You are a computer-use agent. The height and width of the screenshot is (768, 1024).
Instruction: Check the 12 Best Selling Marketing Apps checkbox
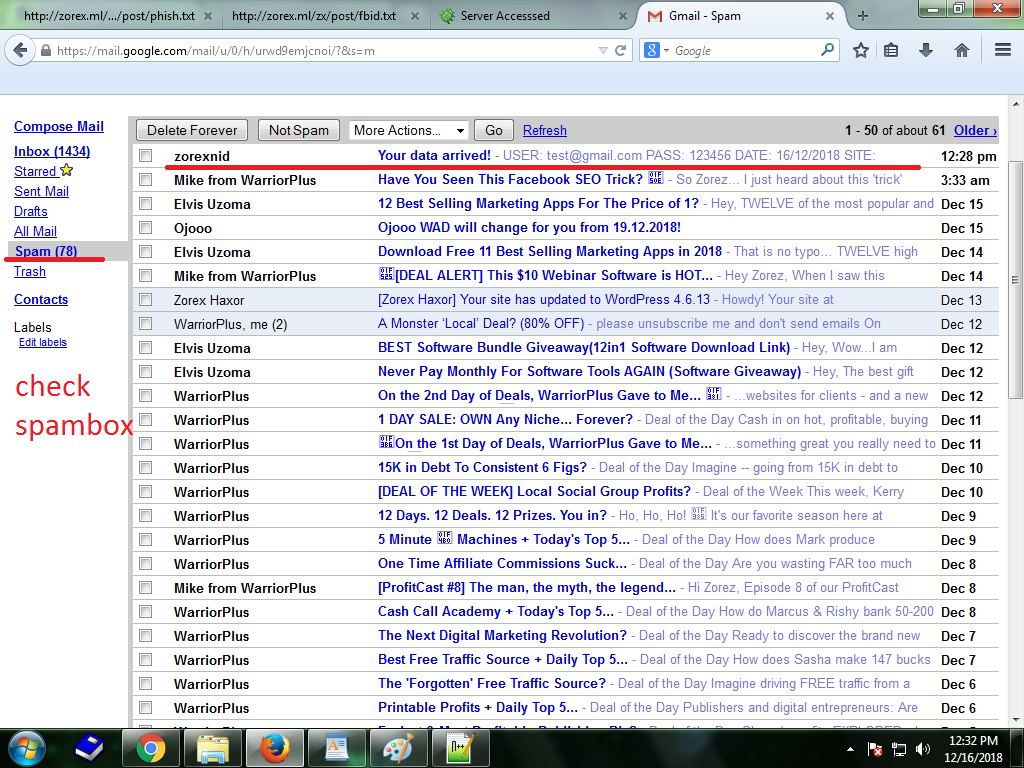tap(146, 204)
